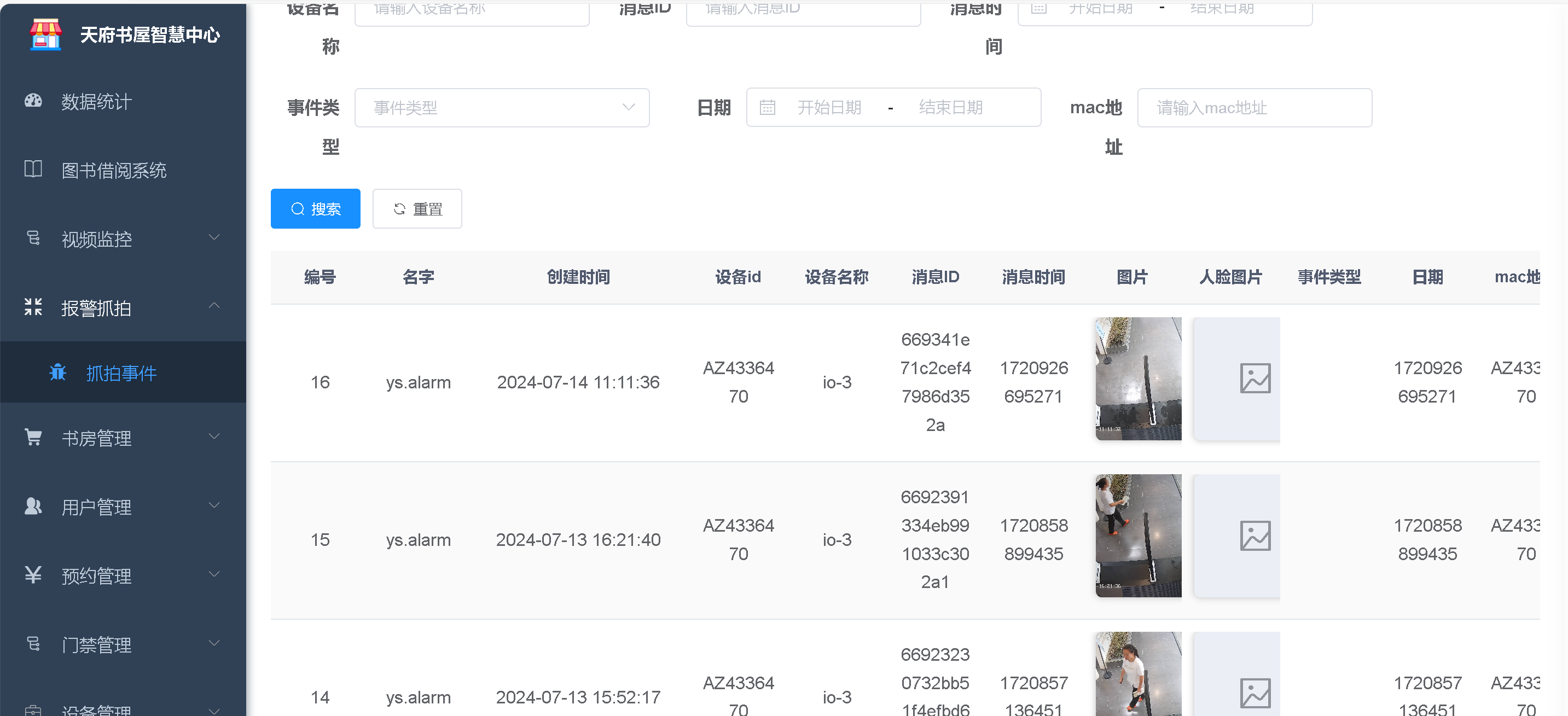Open the 数据统计 menu item
Image resolution: width=1568 pixels, height=716 pixels.
click(123, 102)
